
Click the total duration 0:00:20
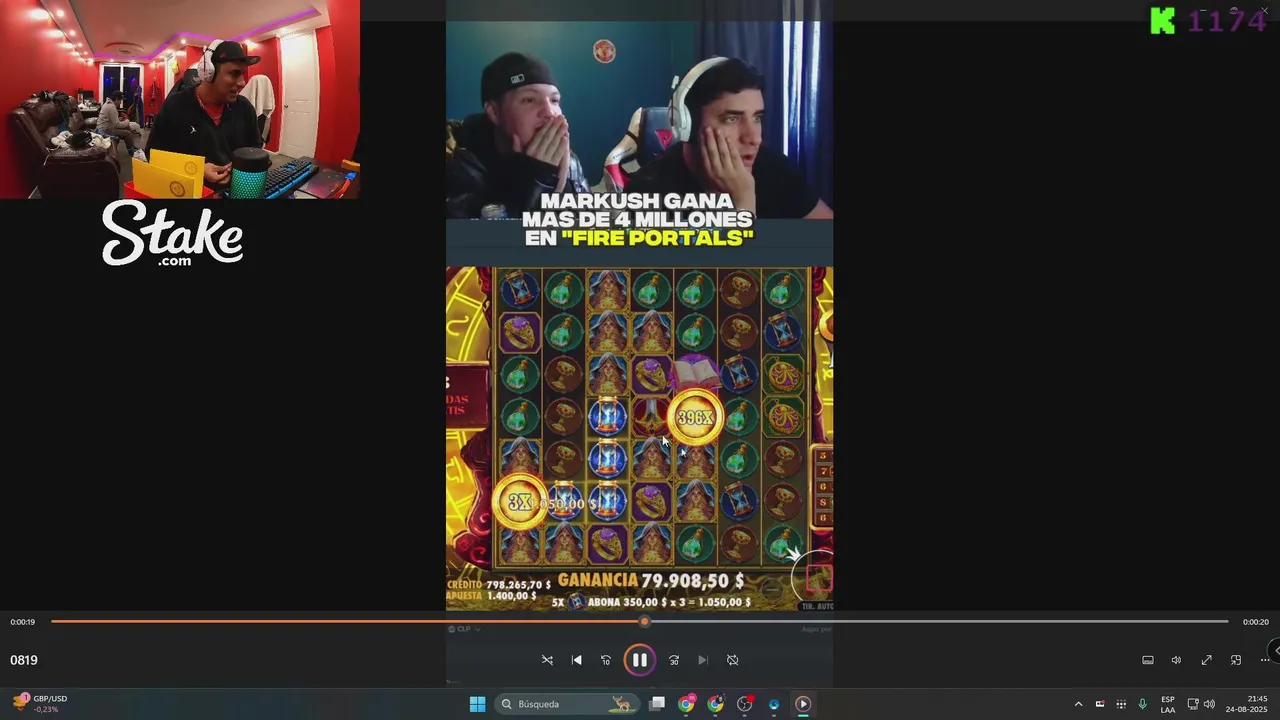(1256, 622)
